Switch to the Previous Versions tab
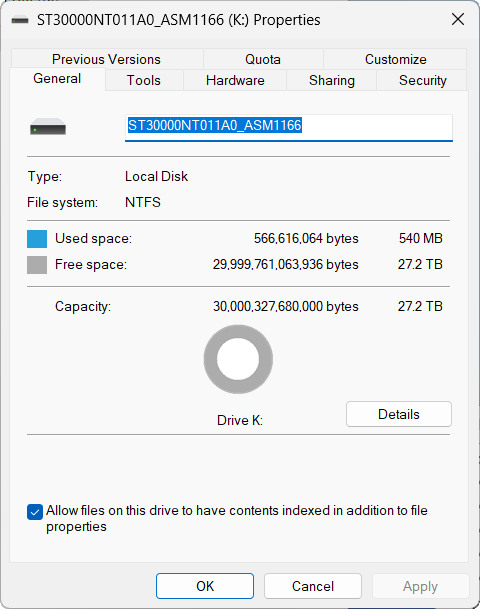 click(106, 59)
